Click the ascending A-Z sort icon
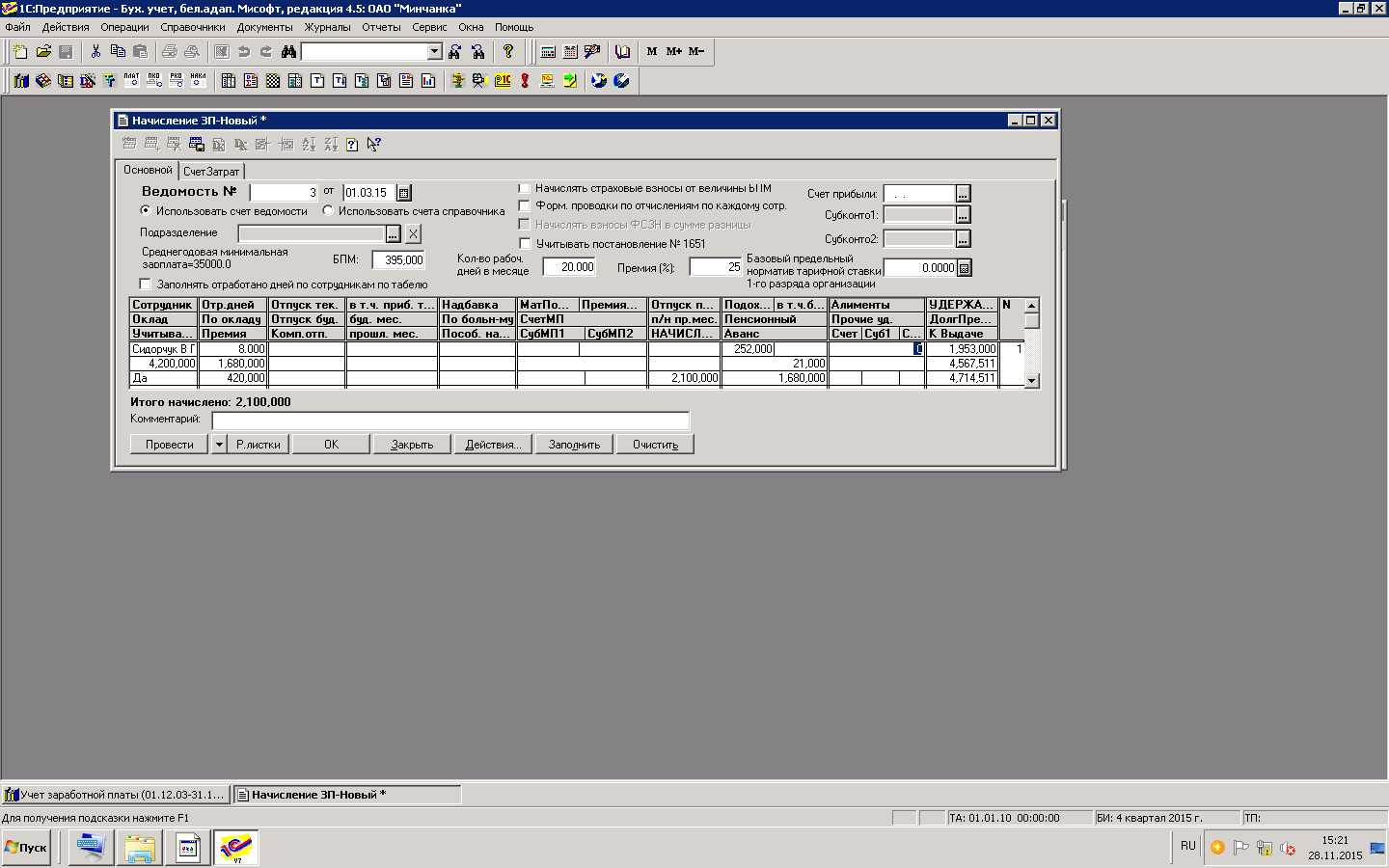 tap(309, 145)
